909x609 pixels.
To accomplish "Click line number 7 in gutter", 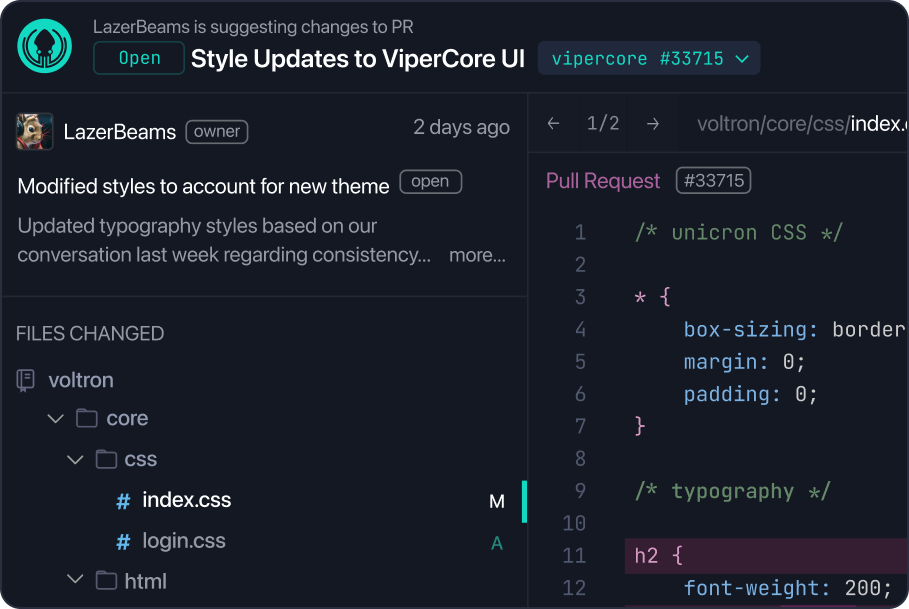I will click(x=580, y=426).
